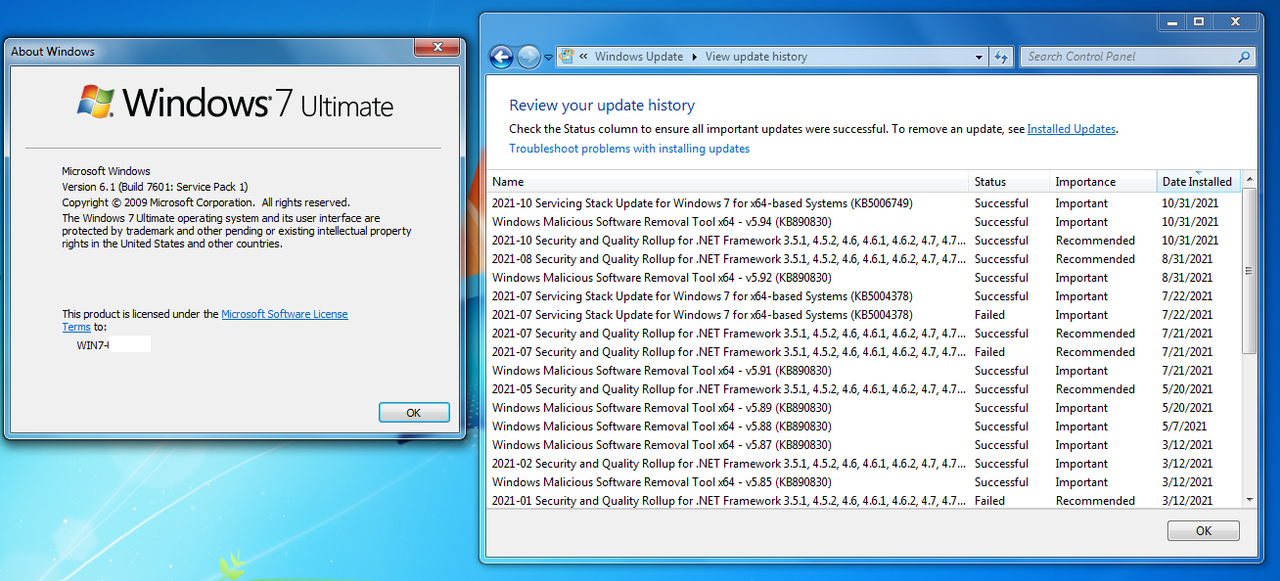Click the Control Panel icon in address bar
Image resolution: width=1280 pixels, height=581 pixels.
[566, 57]
